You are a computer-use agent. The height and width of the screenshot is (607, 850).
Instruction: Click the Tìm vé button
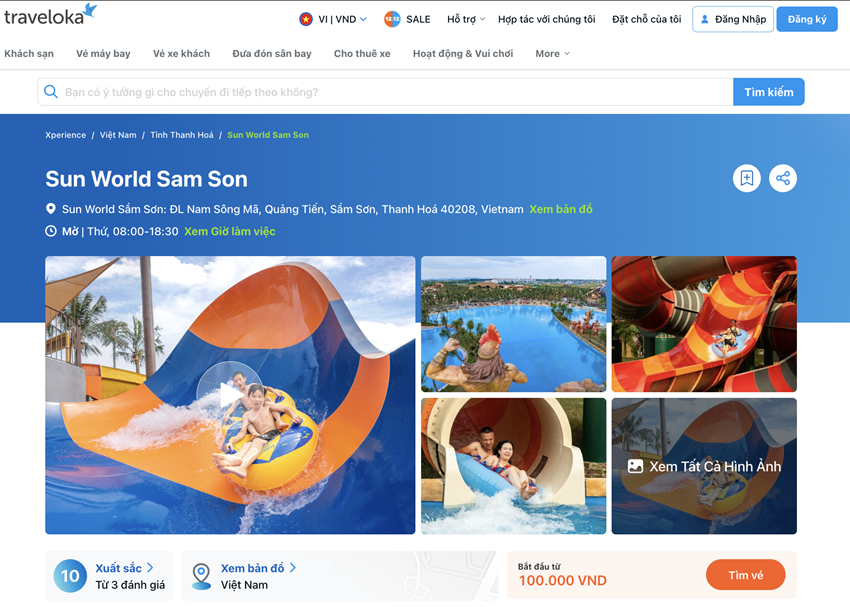click(x=745, y=575)
